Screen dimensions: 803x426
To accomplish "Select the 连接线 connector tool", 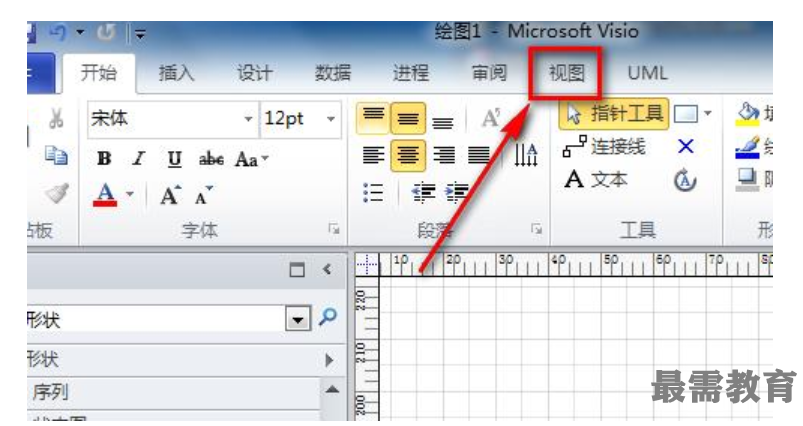I will 604,147.
